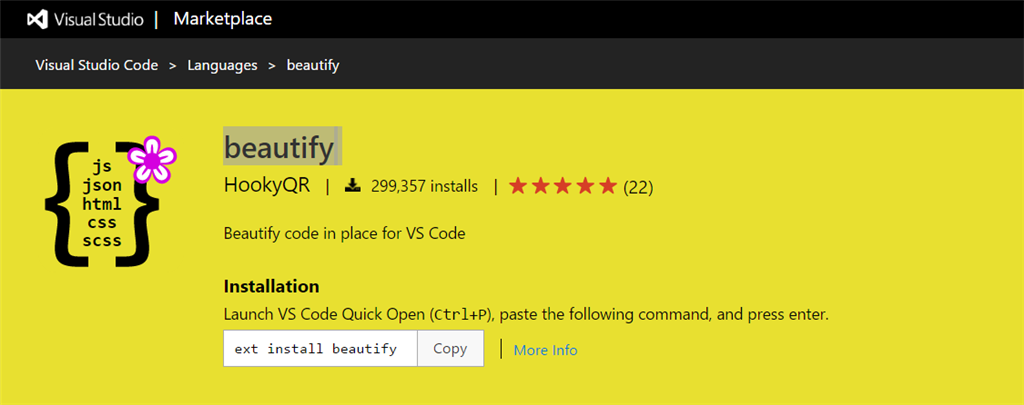The width and height of the screenshot is (1024, 405).
Task: Click the Launch VS Code Quick Open instruction
Action: click(526, 315)
